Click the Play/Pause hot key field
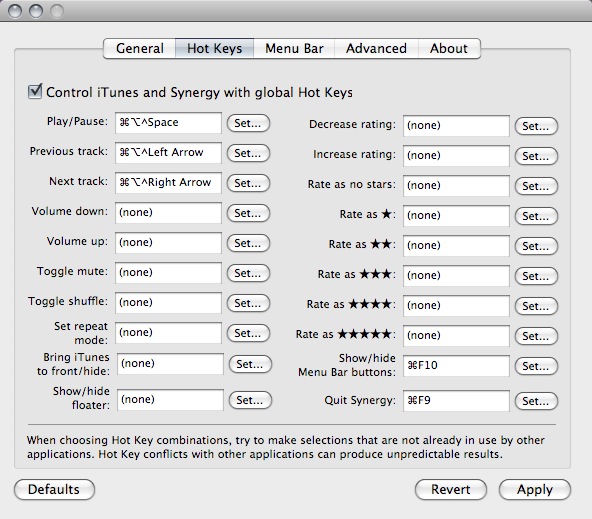This screenshot has width=592, height=519. [x=168, y=123]
